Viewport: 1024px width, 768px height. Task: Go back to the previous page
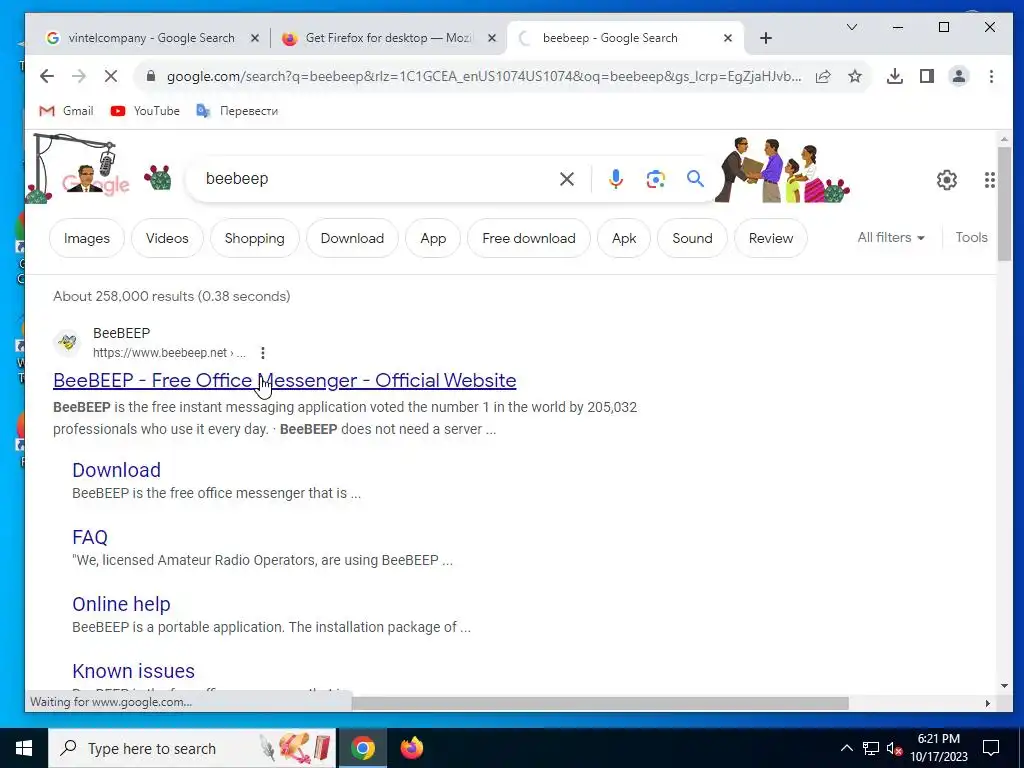(46, 76)
